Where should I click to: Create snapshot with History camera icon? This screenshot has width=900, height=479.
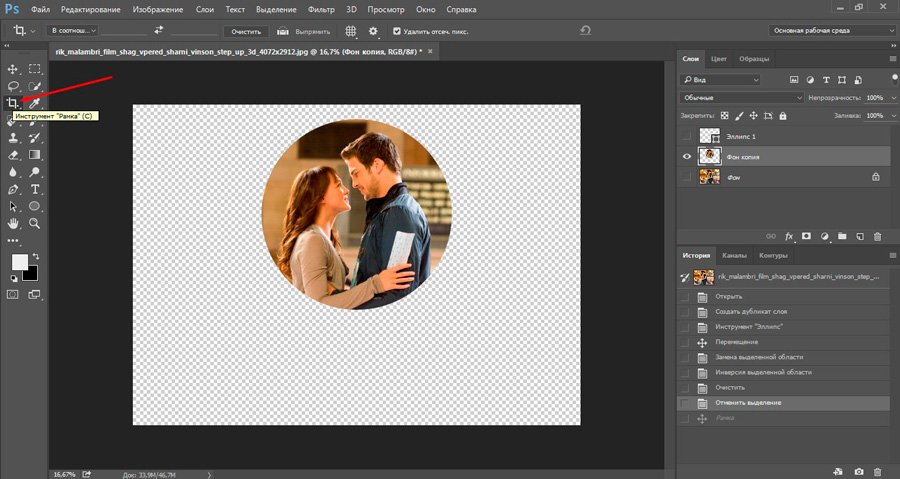click(858, 471)
